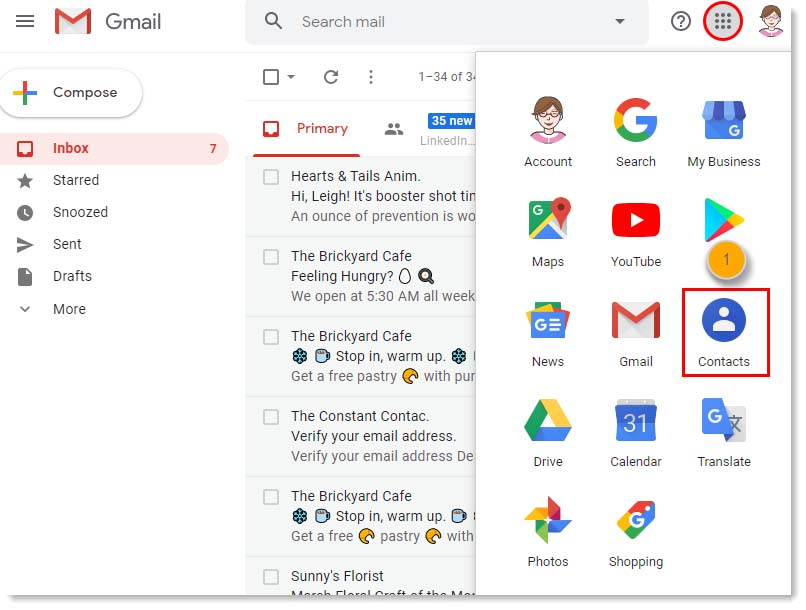
Task: Click the 35 new badge
Action: [x=451, y=121]
